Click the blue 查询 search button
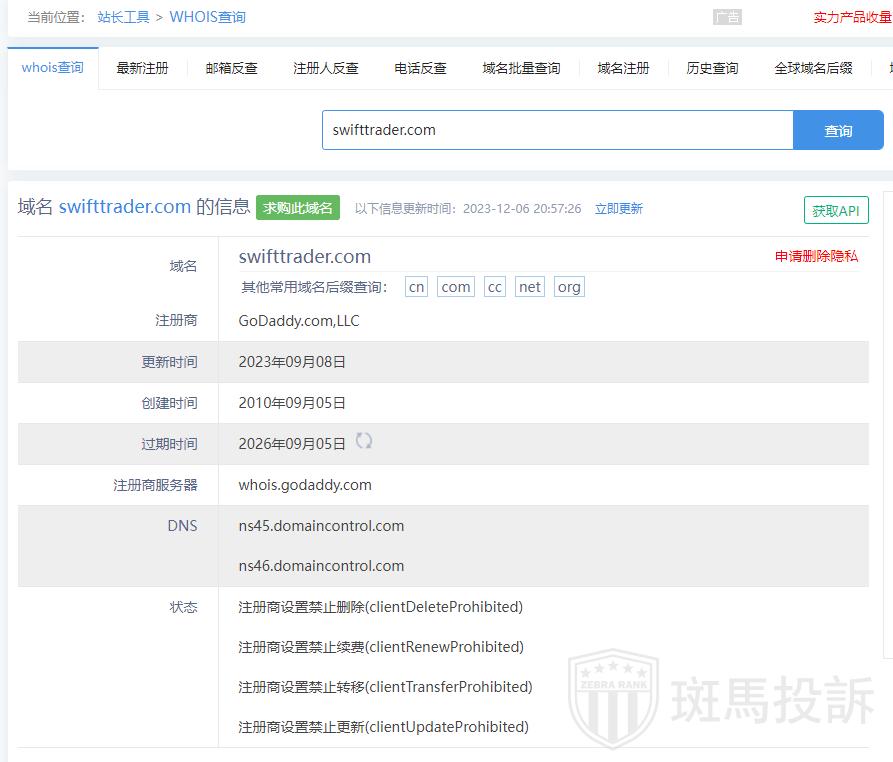This screenshot has height=762, width=893. (838, 130)
